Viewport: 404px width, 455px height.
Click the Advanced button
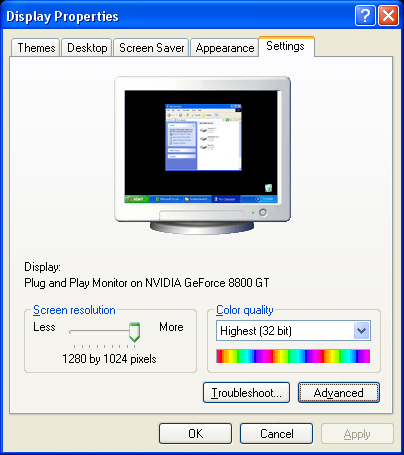click(339, 393)
